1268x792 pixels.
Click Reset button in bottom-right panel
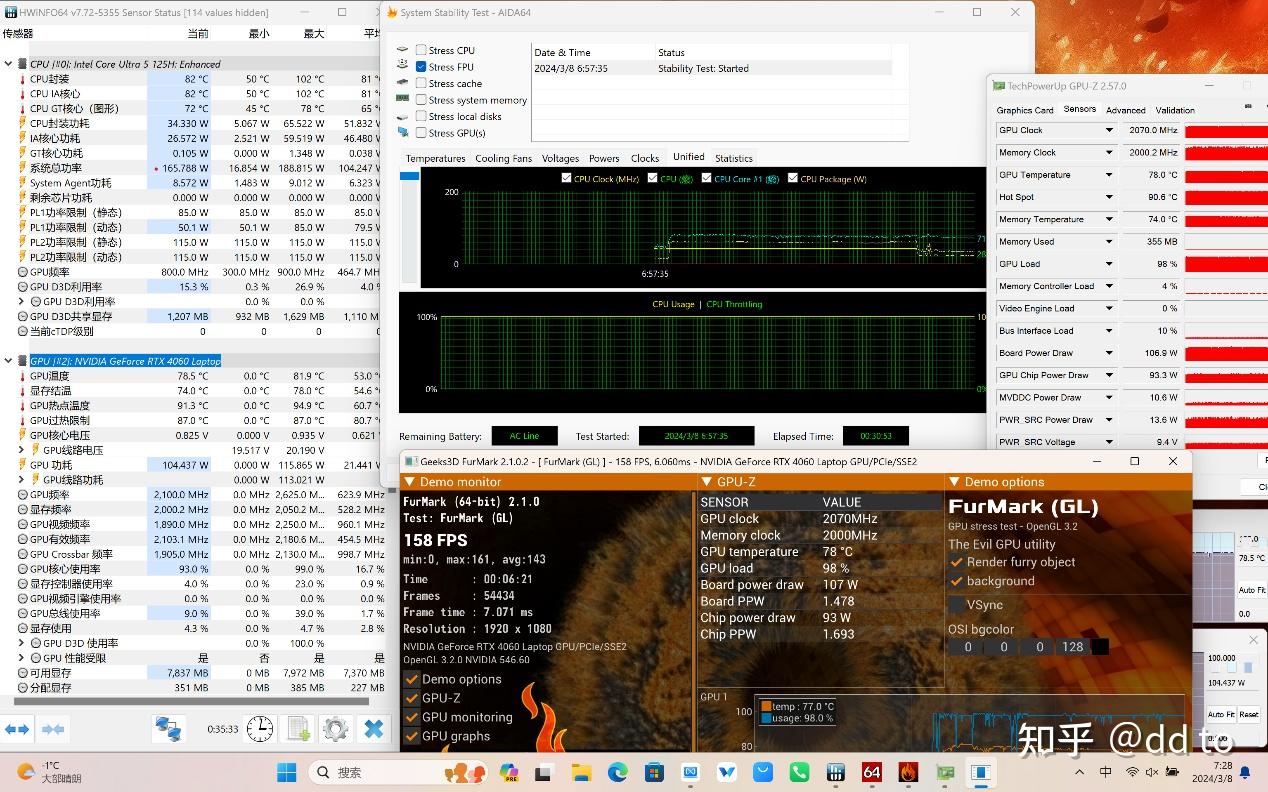(1249, 714)
